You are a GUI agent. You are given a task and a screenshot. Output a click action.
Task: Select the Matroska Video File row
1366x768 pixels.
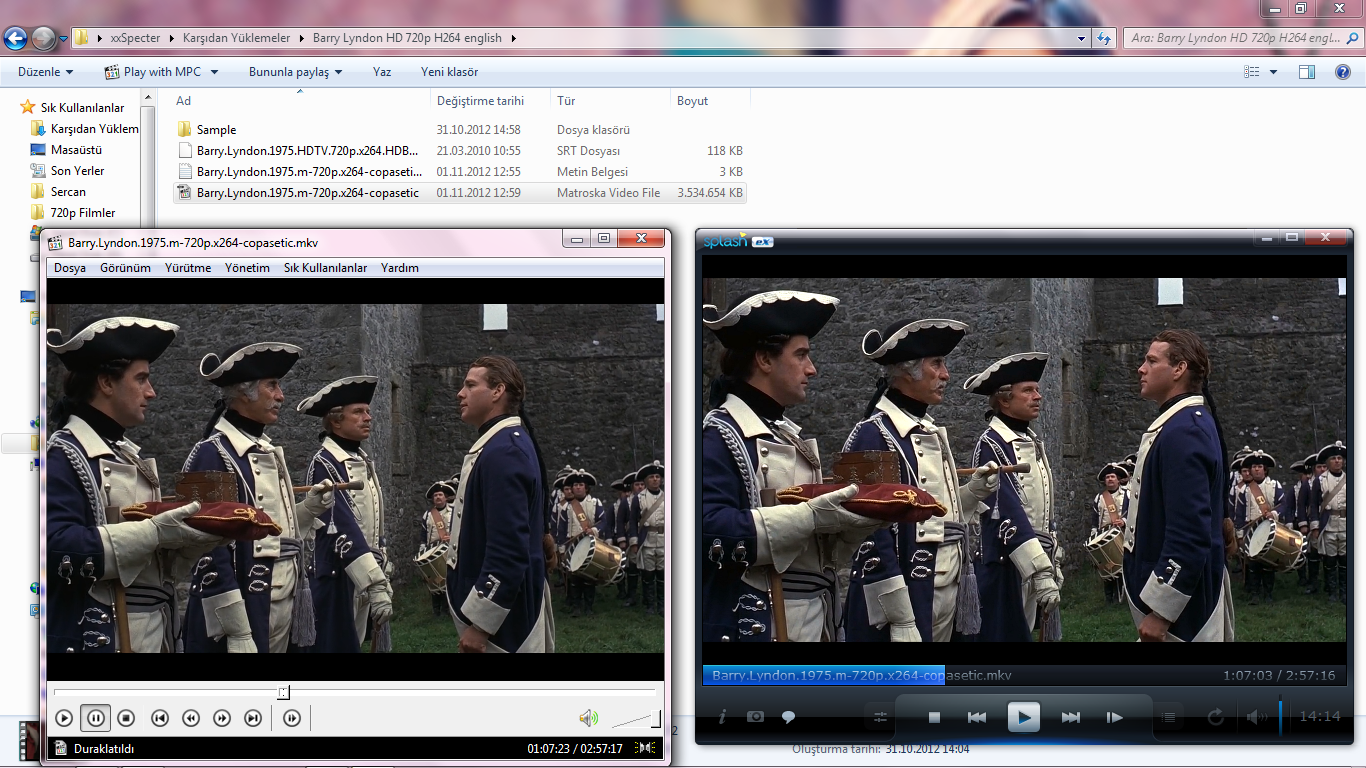coord(460,193)
